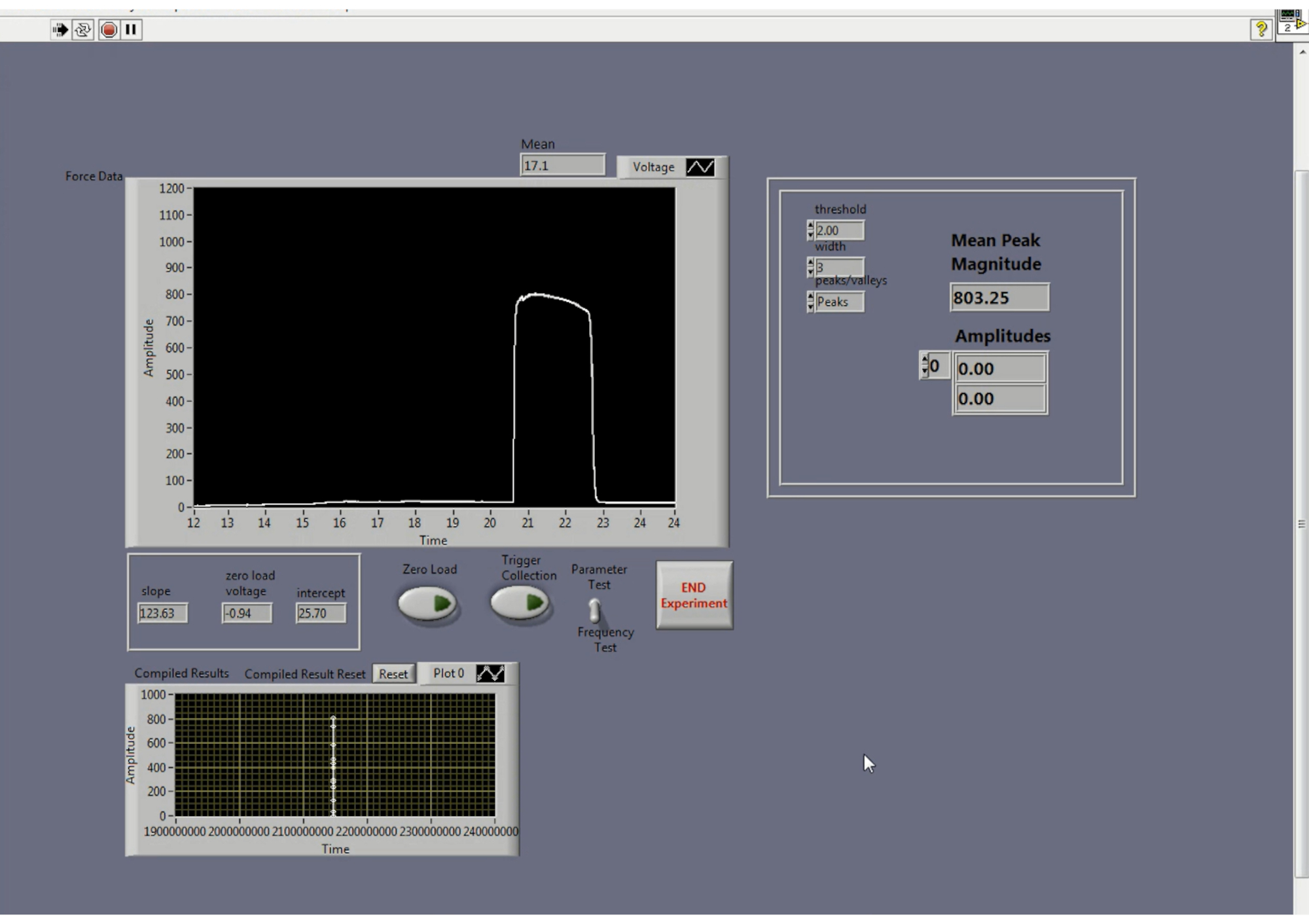Viewport: 1309px width, 924px height.
Task: Click the Mean Peak Magnitude value field
Action: tap(999, 298)
